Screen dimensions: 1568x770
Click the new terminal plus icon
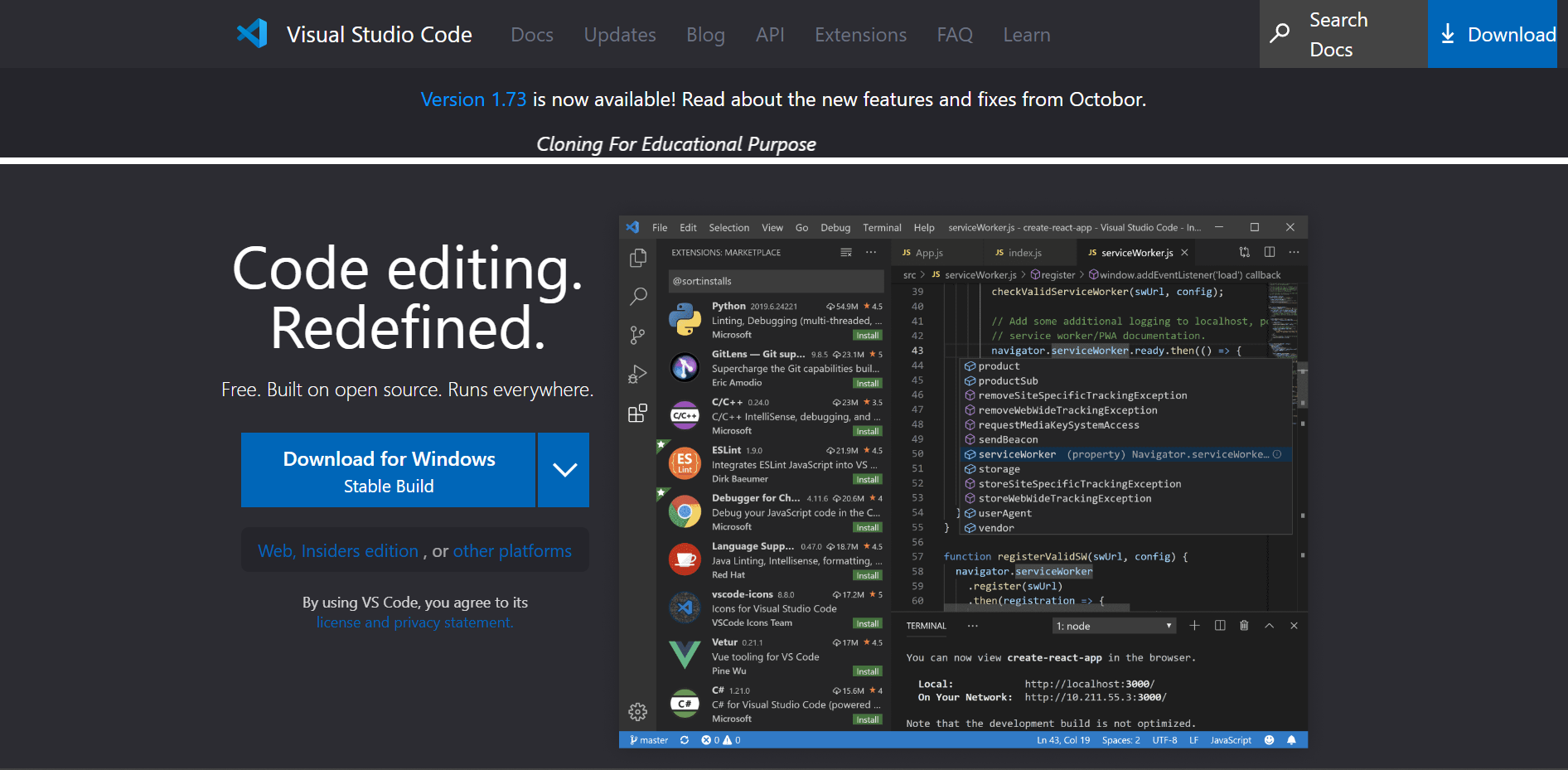coord(1194,626)
